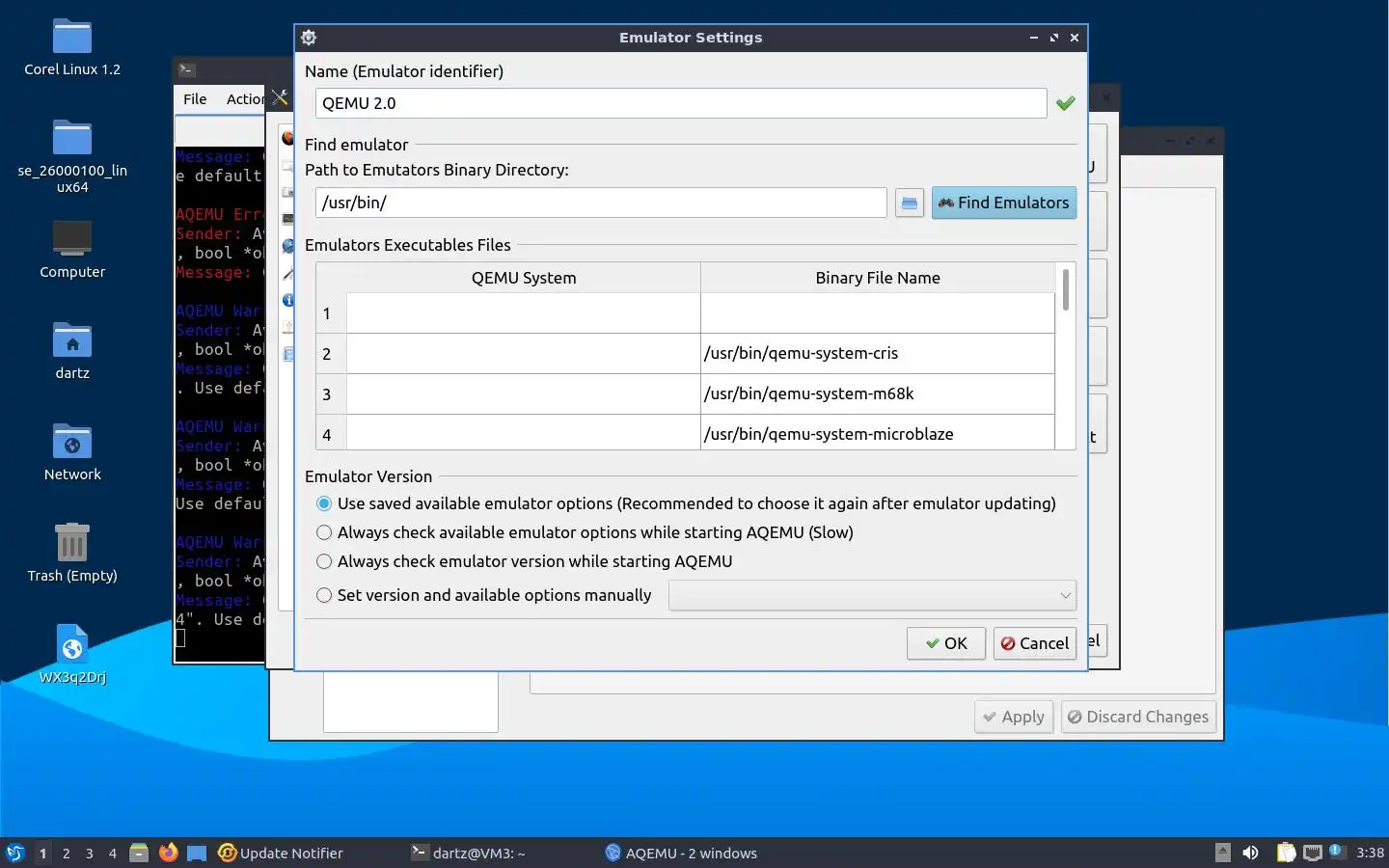Image resolution: width=1389 pixels, height=868 pixels.
Task: Click the /usr/bin/qemu-system-m68k cell
Action: [x=878, y=393]
